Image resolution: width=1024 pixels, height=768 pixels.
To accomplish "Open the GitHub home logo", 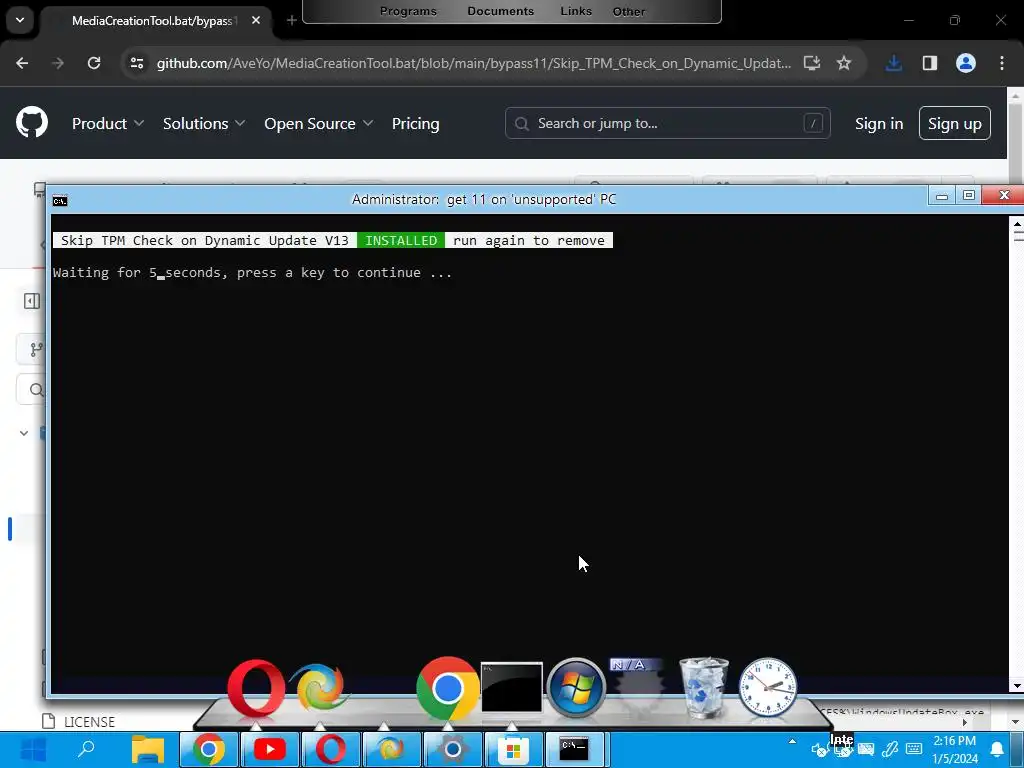I will tap(32, 122).
